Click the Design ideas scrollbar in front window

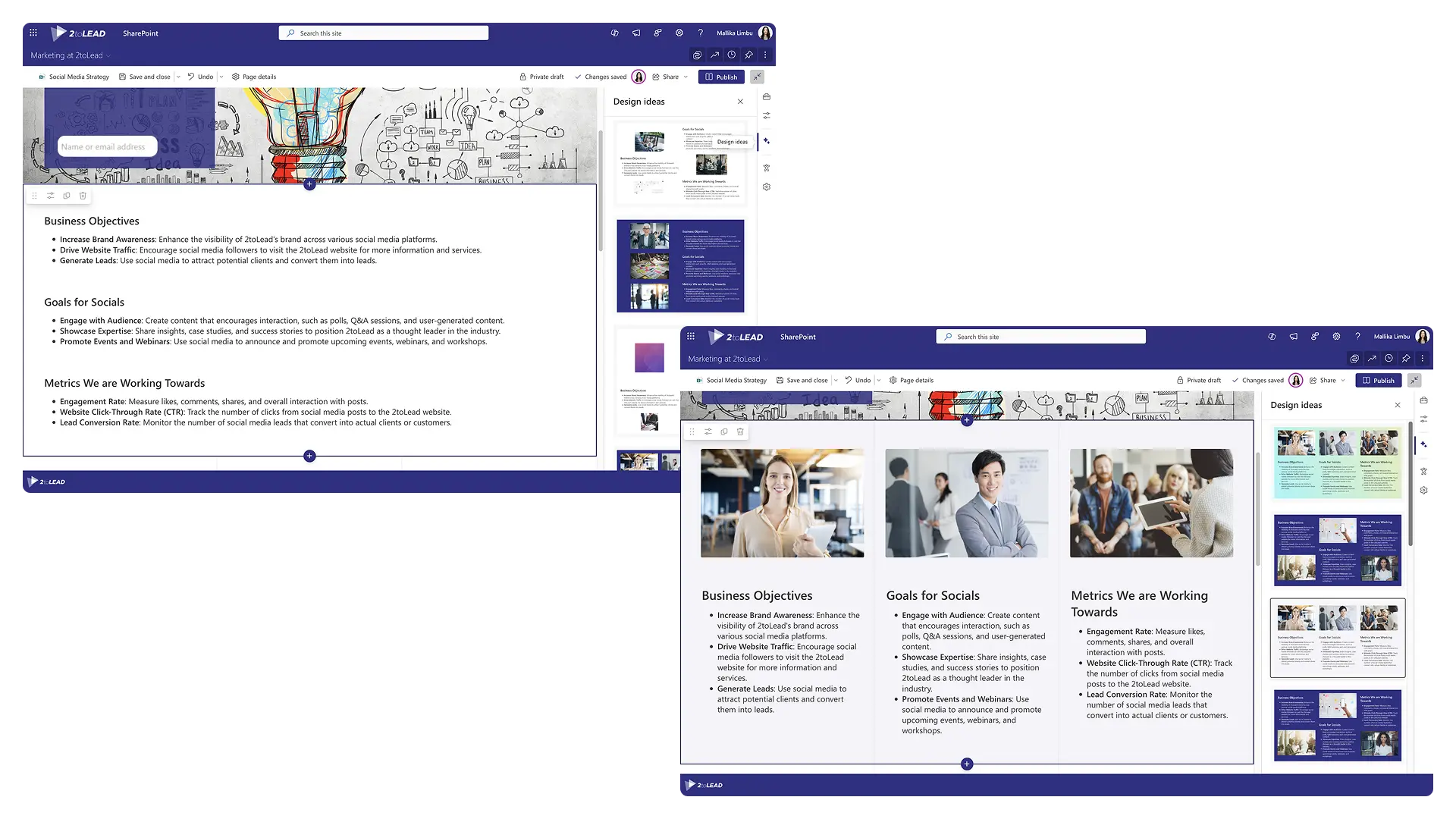(x=1410, y=485)
